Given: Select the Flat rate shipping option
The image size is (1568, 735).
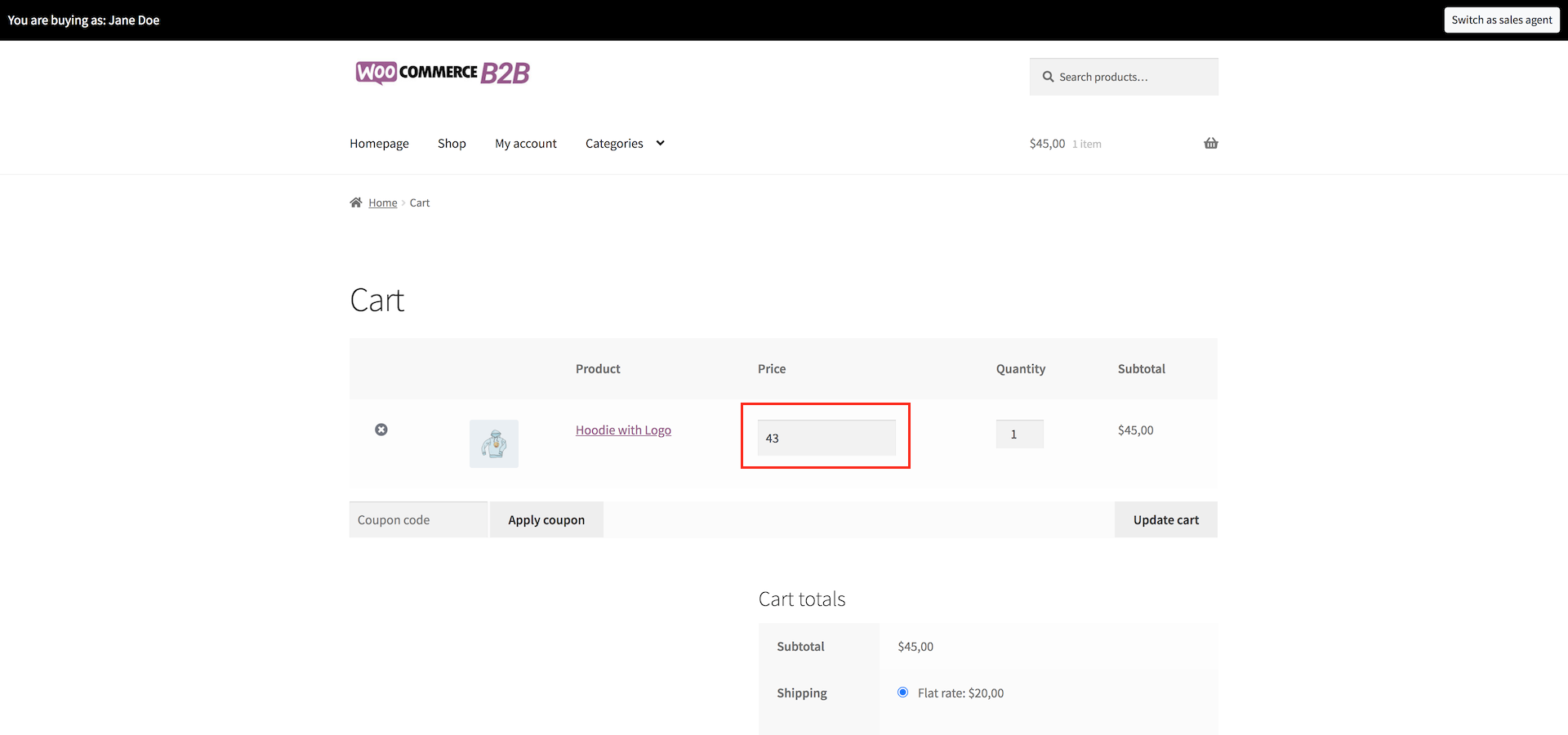Looking at the screenshot, I should click(x=902, y=691).
